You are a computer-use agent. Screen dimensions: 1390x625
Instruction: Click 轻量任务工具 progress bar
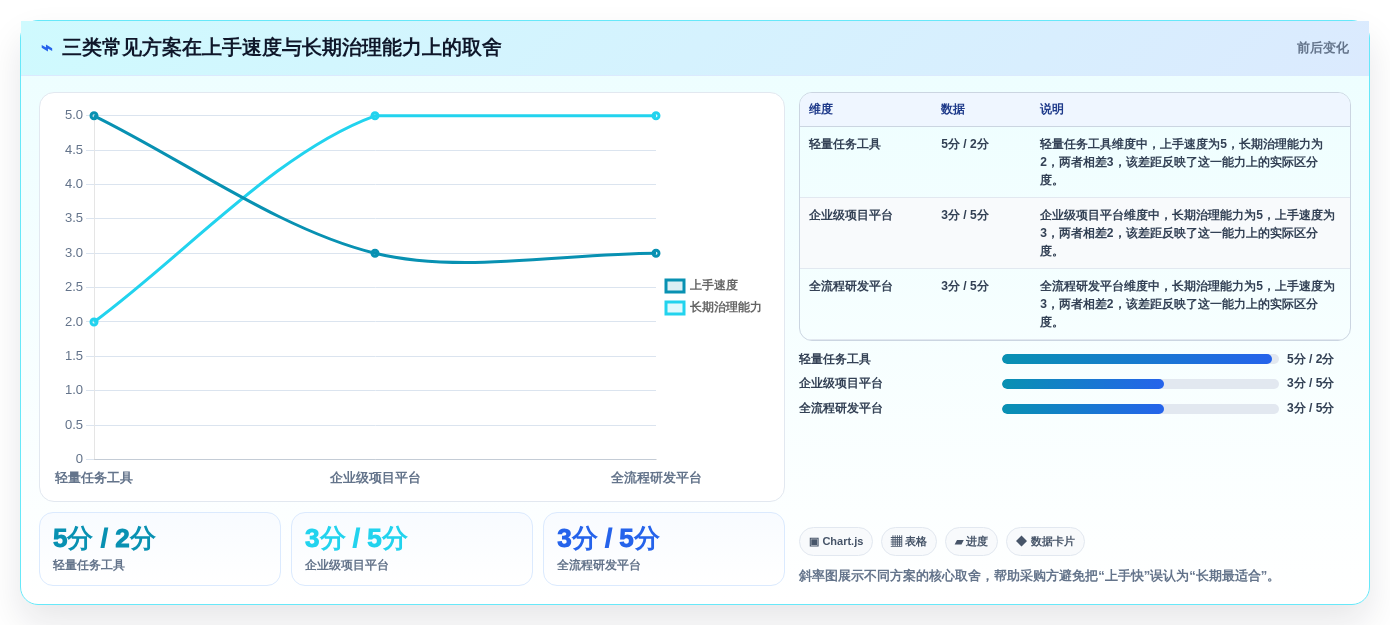point(1140,359)
